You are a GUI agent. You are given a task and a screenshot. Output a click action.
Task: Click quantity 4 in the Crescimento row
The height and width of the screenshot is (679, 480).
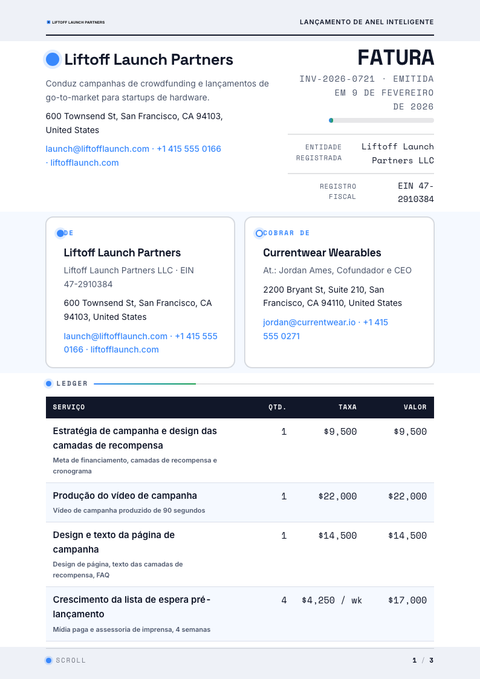click(x=284, y=600)
